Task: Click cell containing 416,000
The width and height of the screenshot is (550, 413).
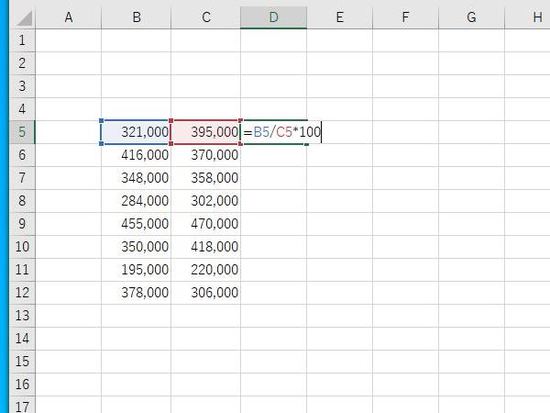Action: (x=136, y=155)
